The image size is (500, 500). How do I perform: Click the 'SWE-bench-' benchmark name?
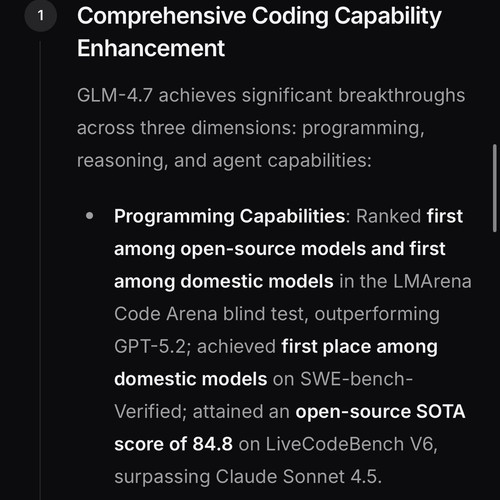[x=357, y=379]
